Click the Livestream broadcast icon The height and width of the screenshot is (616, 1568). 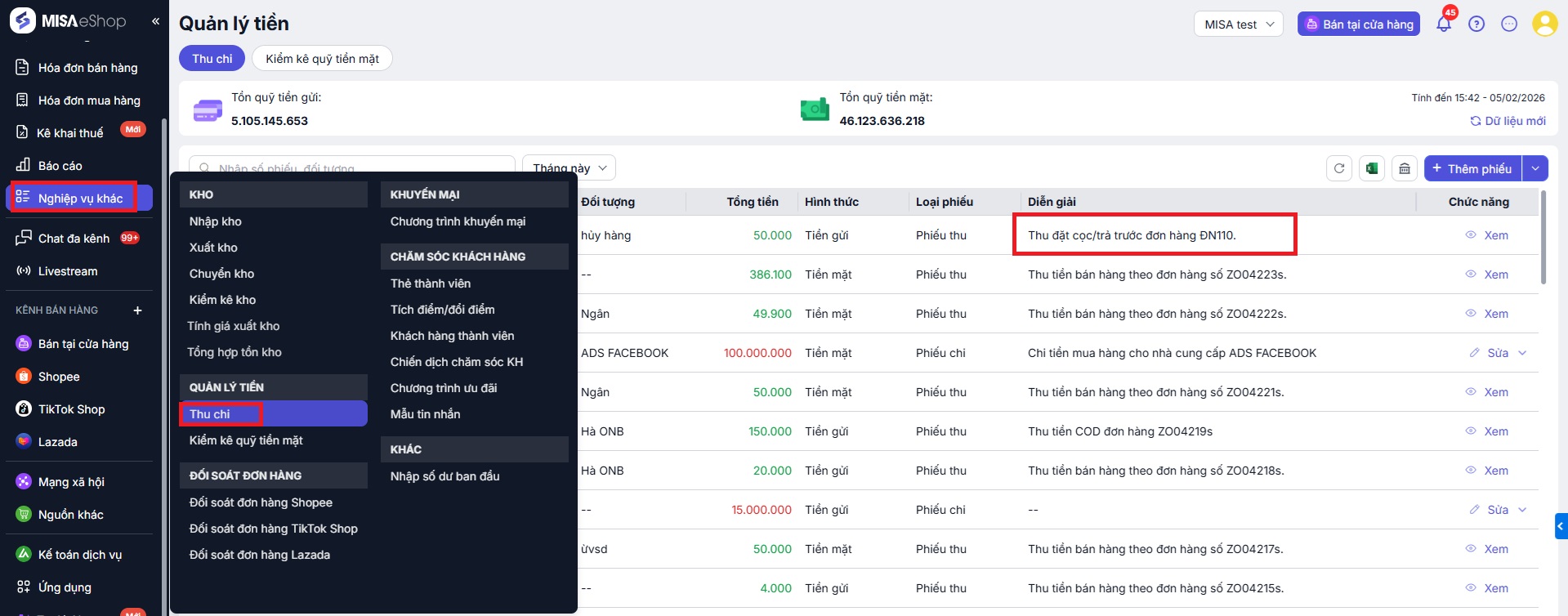tap(24, 271)
